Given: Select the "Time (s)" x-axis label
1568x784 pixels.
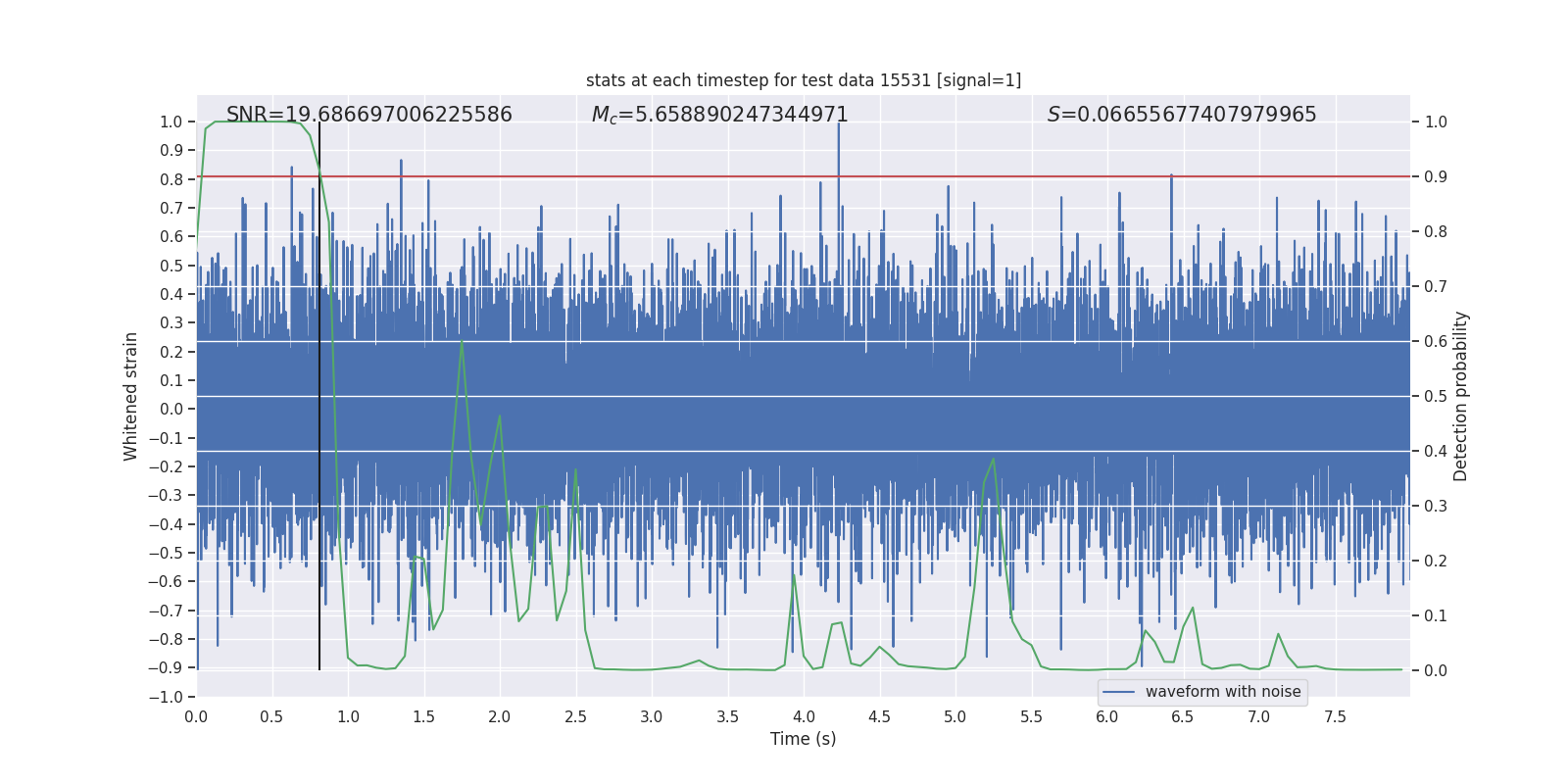Looking at the screenshot, I should coord(803,739).
